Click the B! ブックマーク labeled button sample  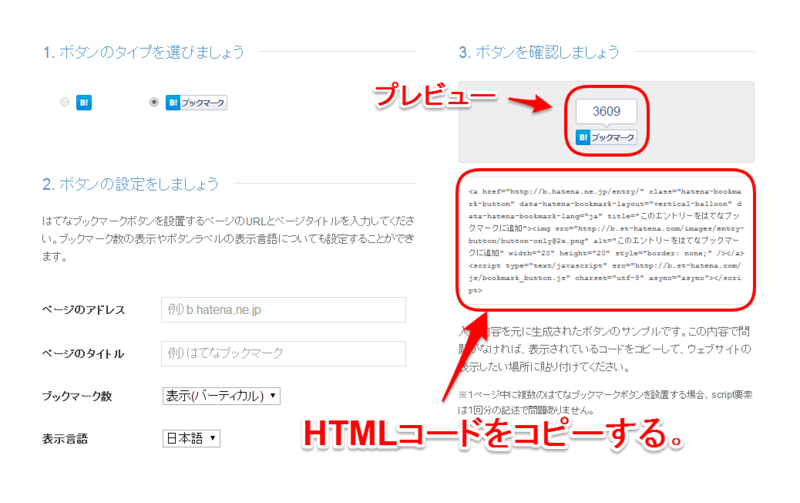click(x=196, y=103)
